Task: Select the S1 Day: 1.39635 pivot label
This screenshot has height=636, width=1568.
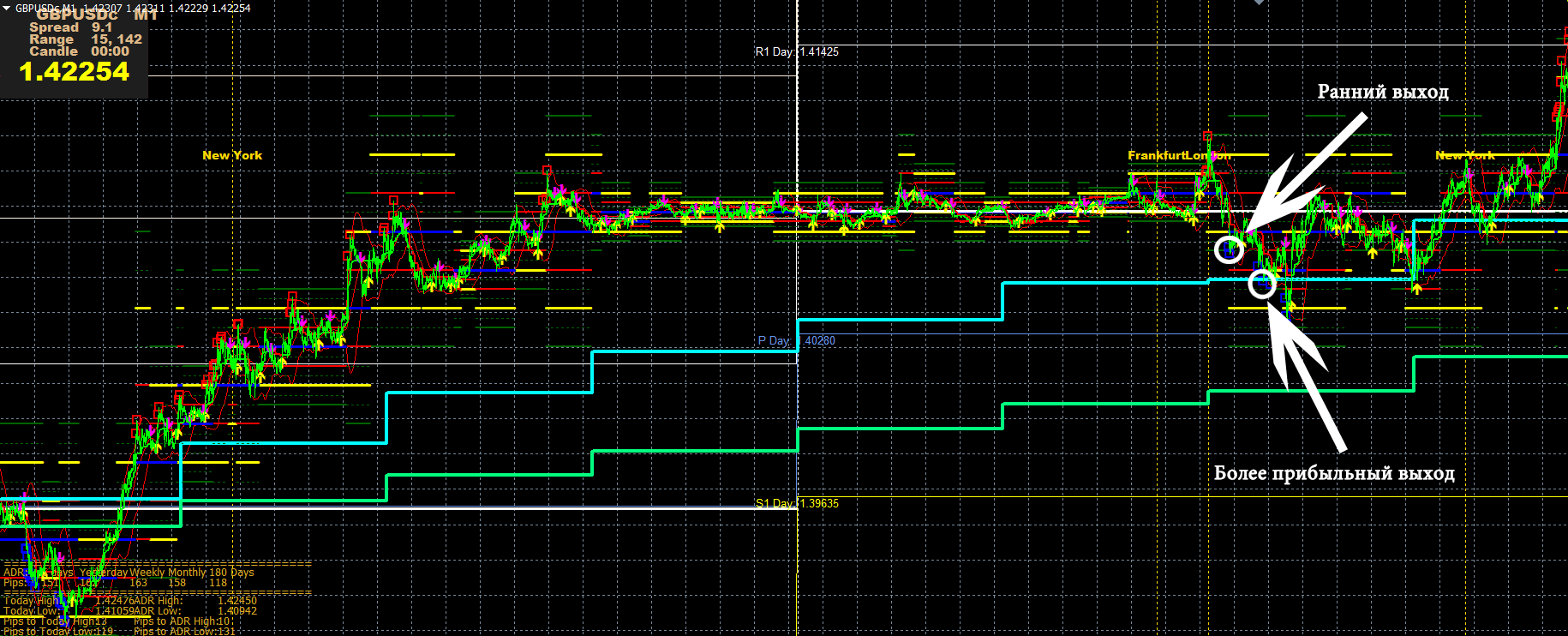Action: (x=797, y=503)
